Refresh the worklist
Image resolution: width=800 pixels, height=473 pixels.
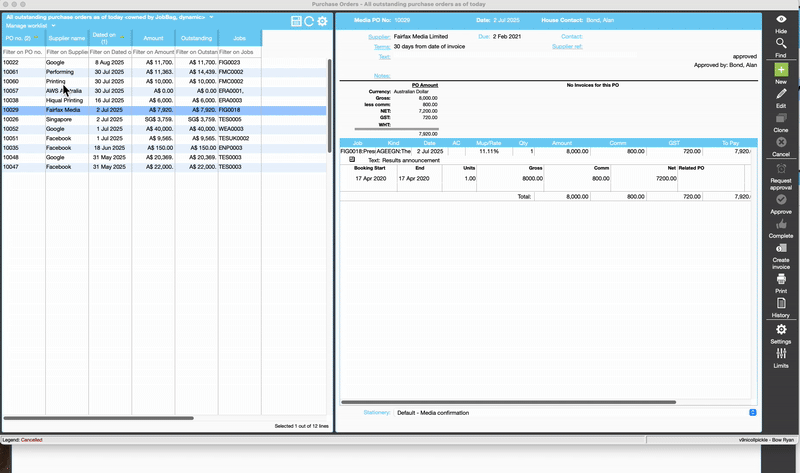[309, 21]
